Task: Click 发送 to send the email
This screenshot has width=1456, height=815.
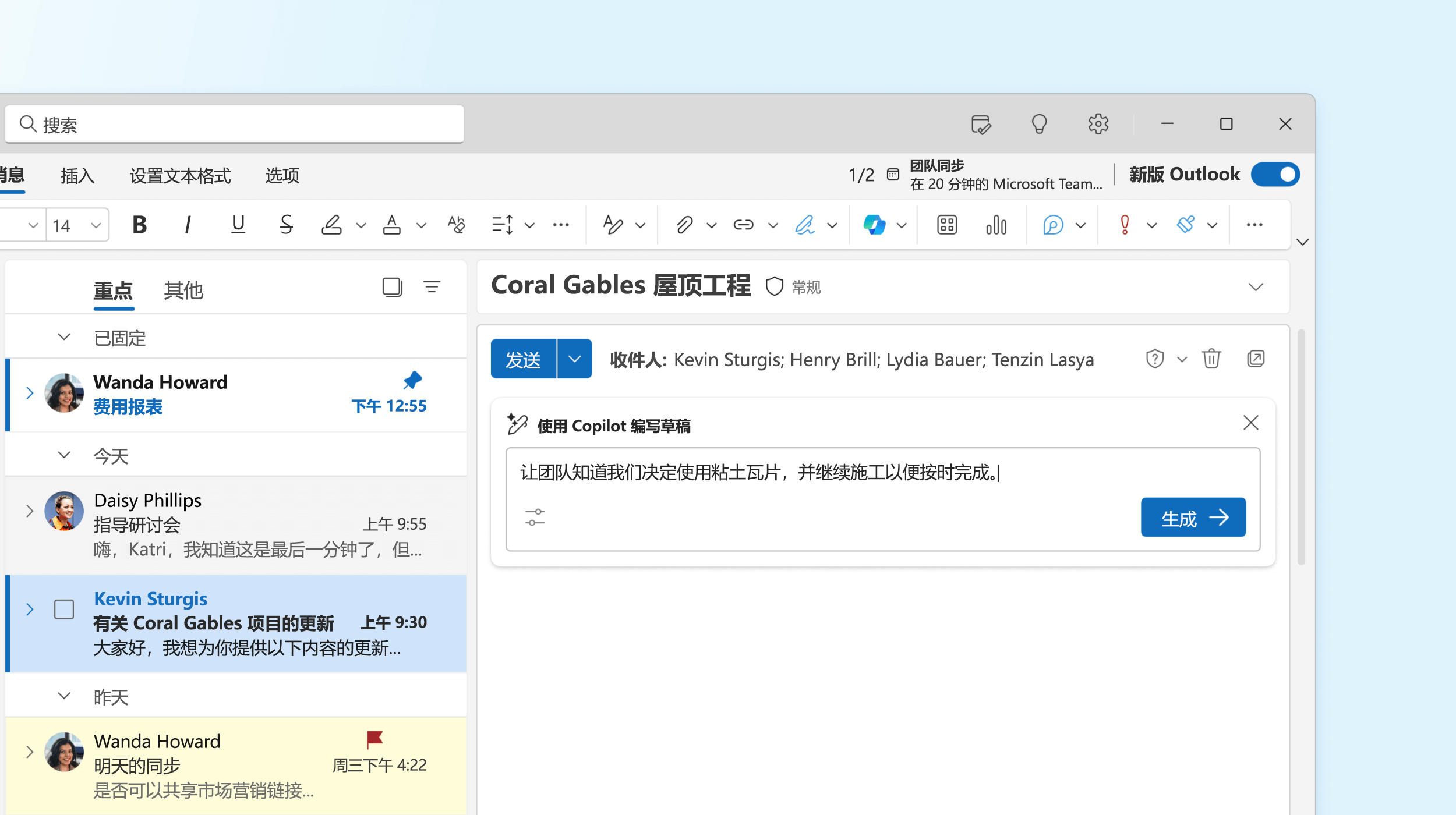Action: (x=521, y=358)
